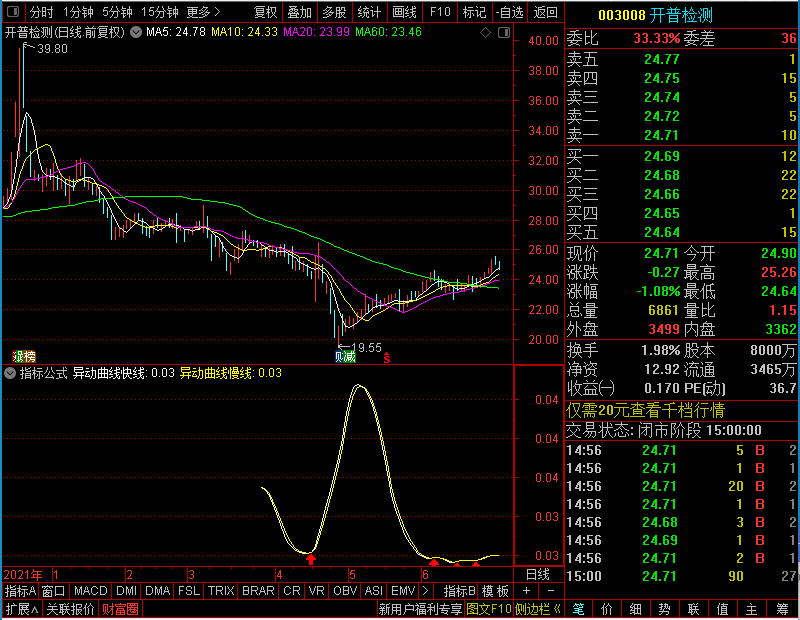The width and height of the screenshot is (800, 620).
Task: Switch indicator to CR
Action: (292, 591)
